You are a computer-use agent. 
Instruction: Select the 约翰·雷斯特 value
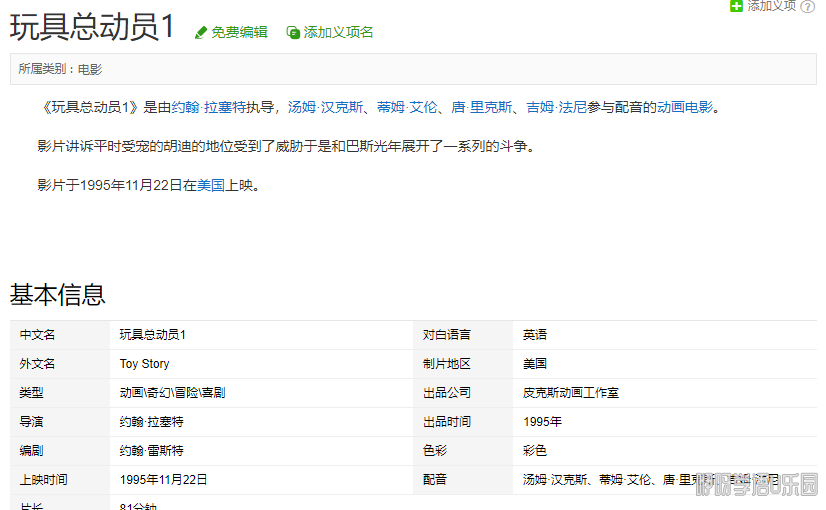pos(152,451)
